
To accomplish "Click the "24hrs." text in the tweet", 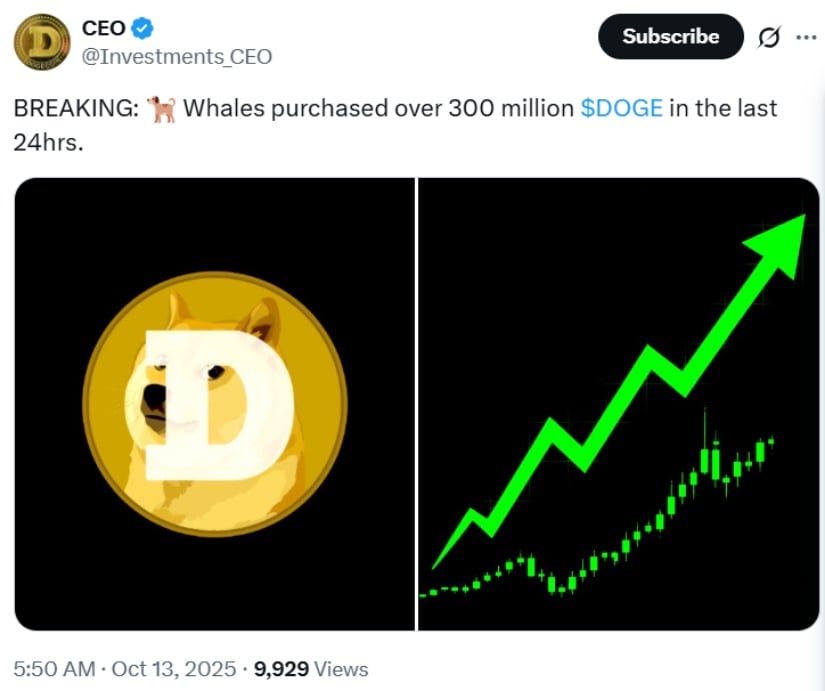I will click(49, 142).
